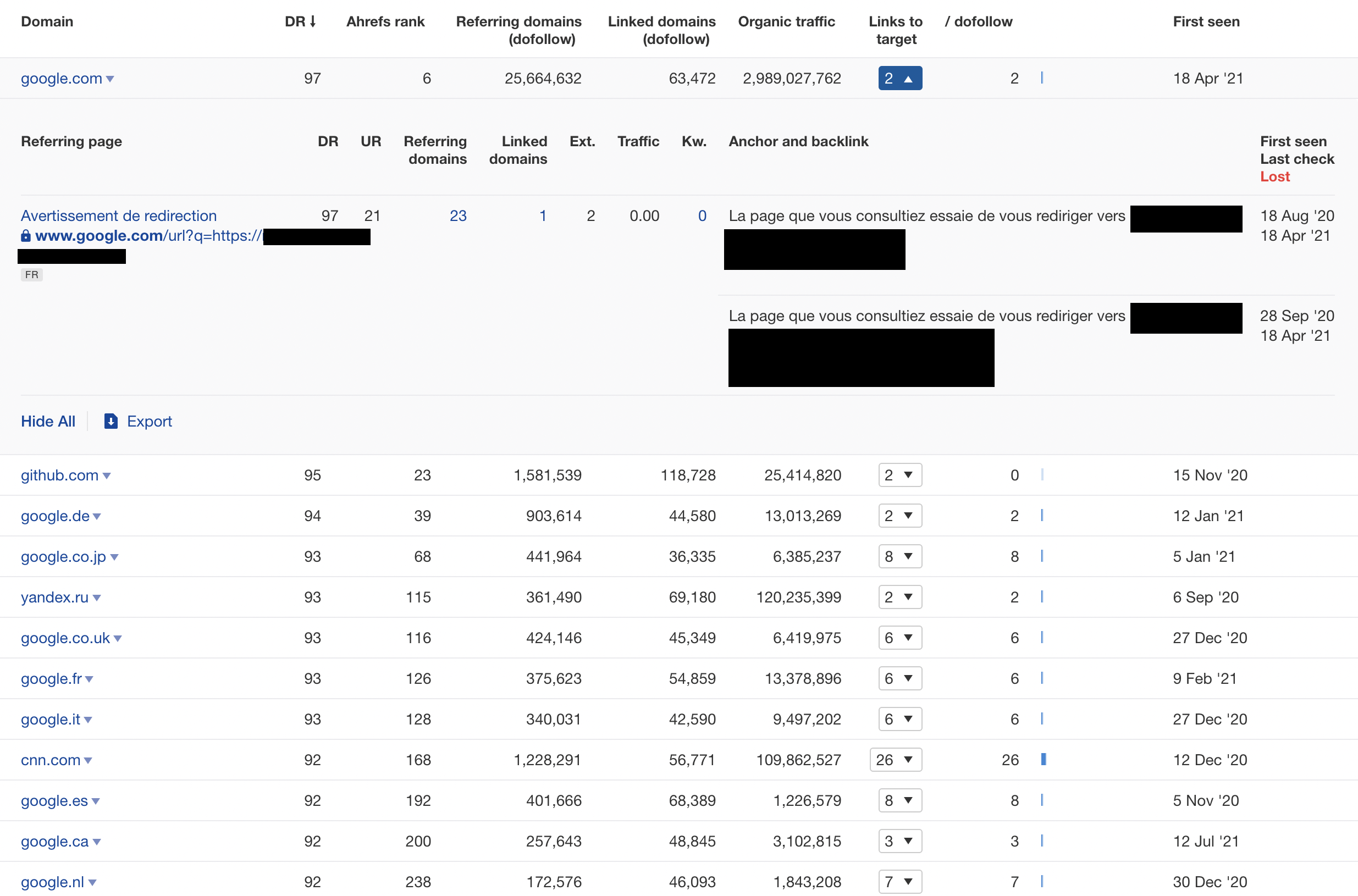Open the google.it domain link
The image size is (1358, 896).
pos(50,719)
